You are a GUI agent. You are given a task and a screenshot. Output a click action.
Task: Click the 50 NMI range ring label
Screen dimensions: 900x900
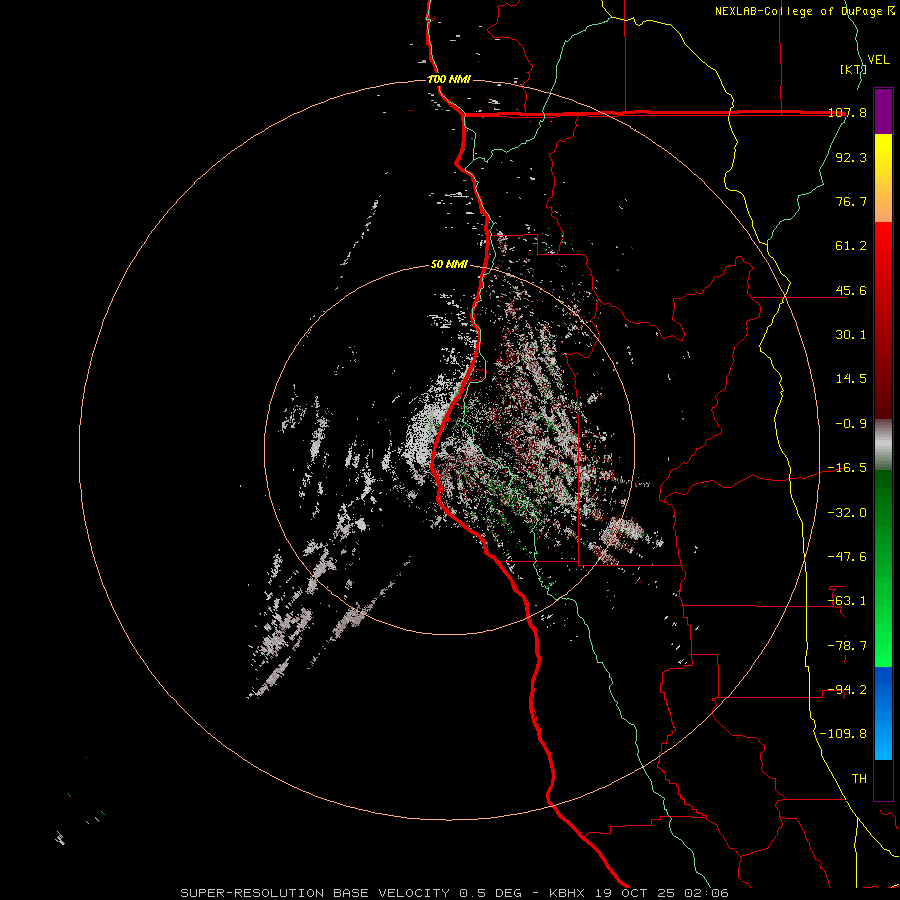tap(449, 265)
